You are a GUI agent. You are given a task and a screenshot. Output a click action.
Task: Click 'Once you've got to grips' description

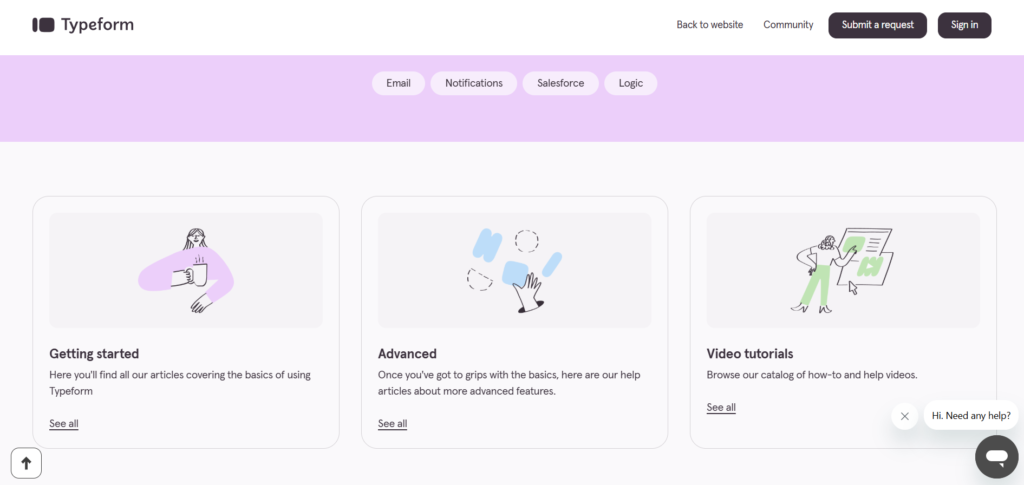pyautogui.click(x=509, y=383)
